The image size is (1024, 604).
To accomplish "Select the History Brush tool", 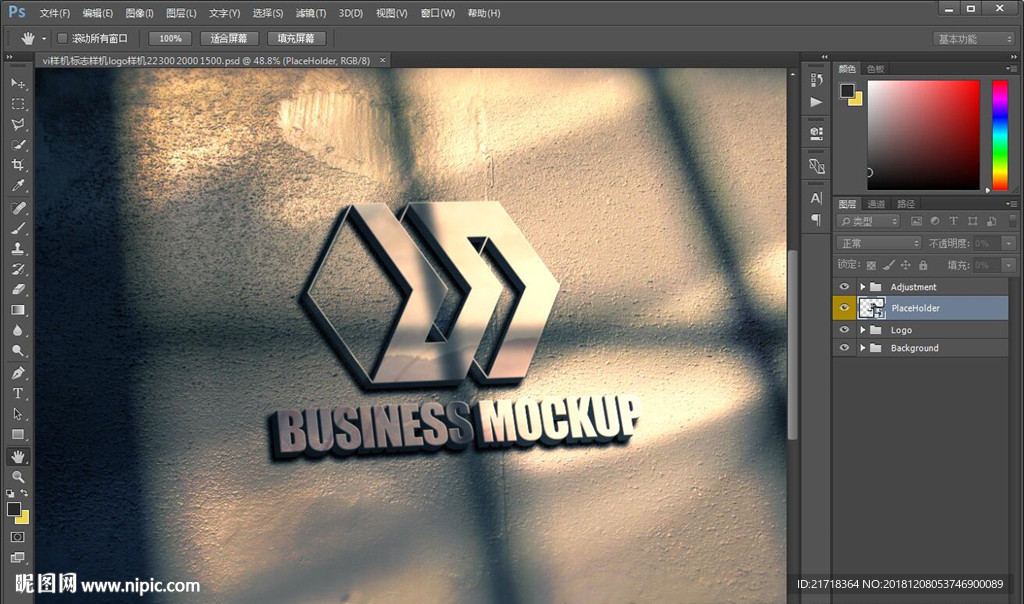I will [18, 269].
